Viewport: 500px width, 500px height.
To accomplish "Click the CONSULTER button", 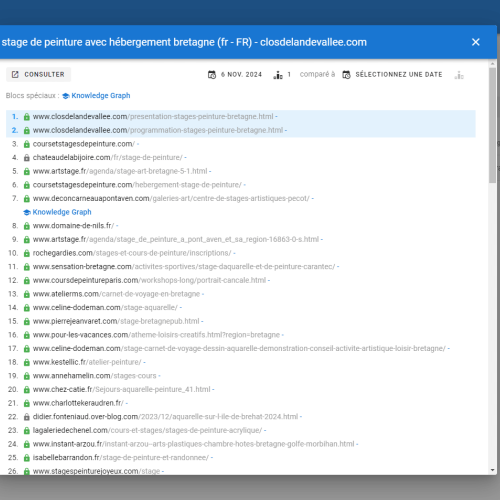I will 38,74.
